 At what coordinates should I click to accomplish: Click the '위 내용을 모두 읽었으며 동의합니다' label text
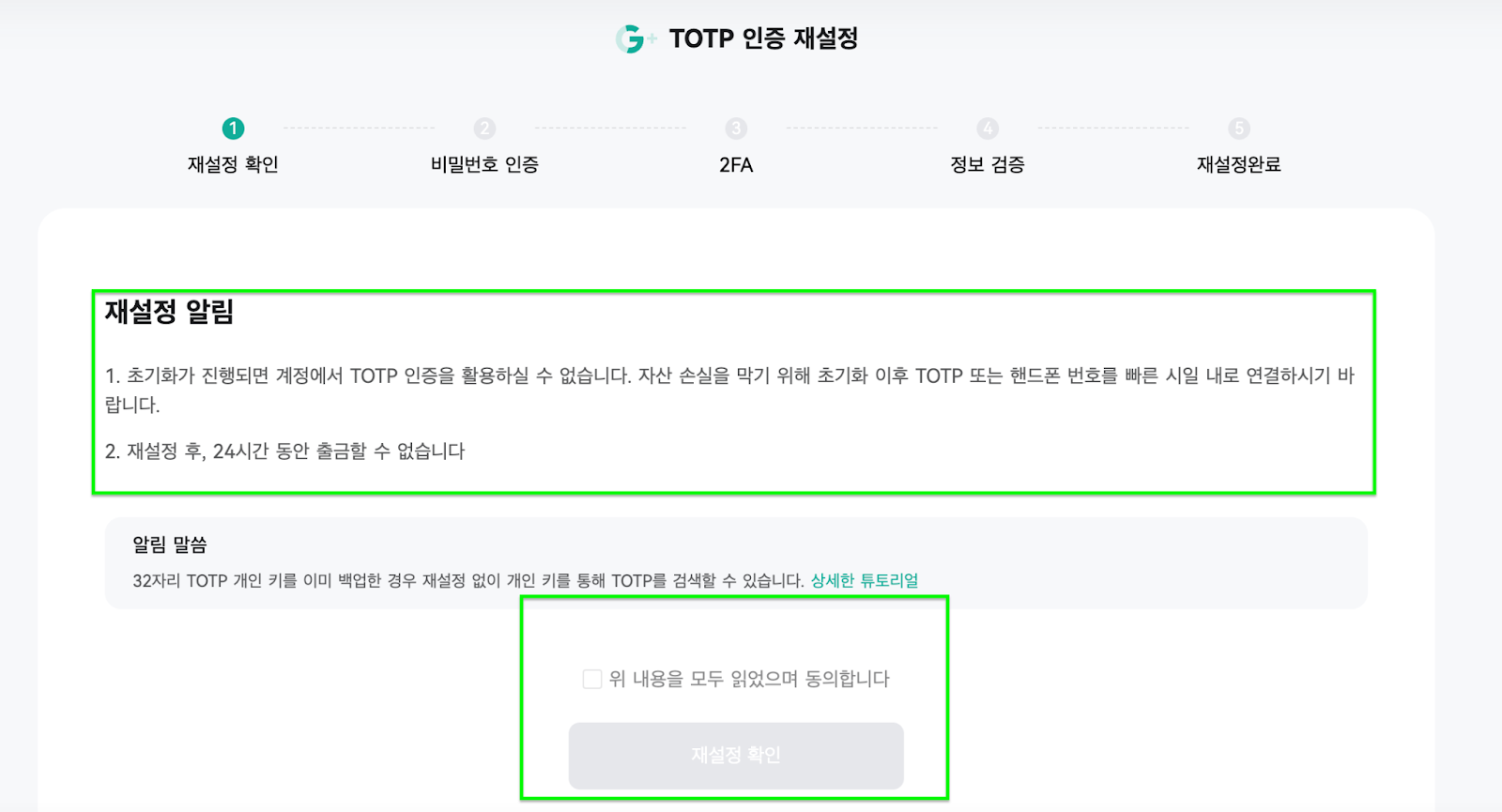tap(749, 679)
